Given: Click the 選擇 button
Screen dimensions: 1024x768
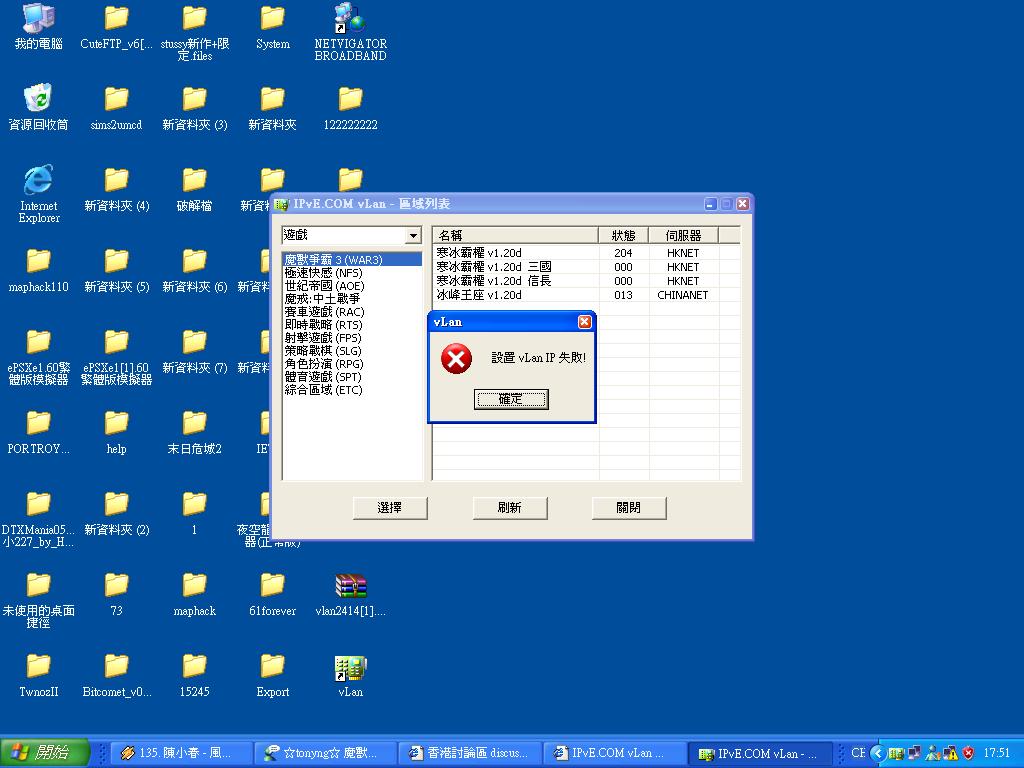Looking at the screenshot, I should (390, 508).
